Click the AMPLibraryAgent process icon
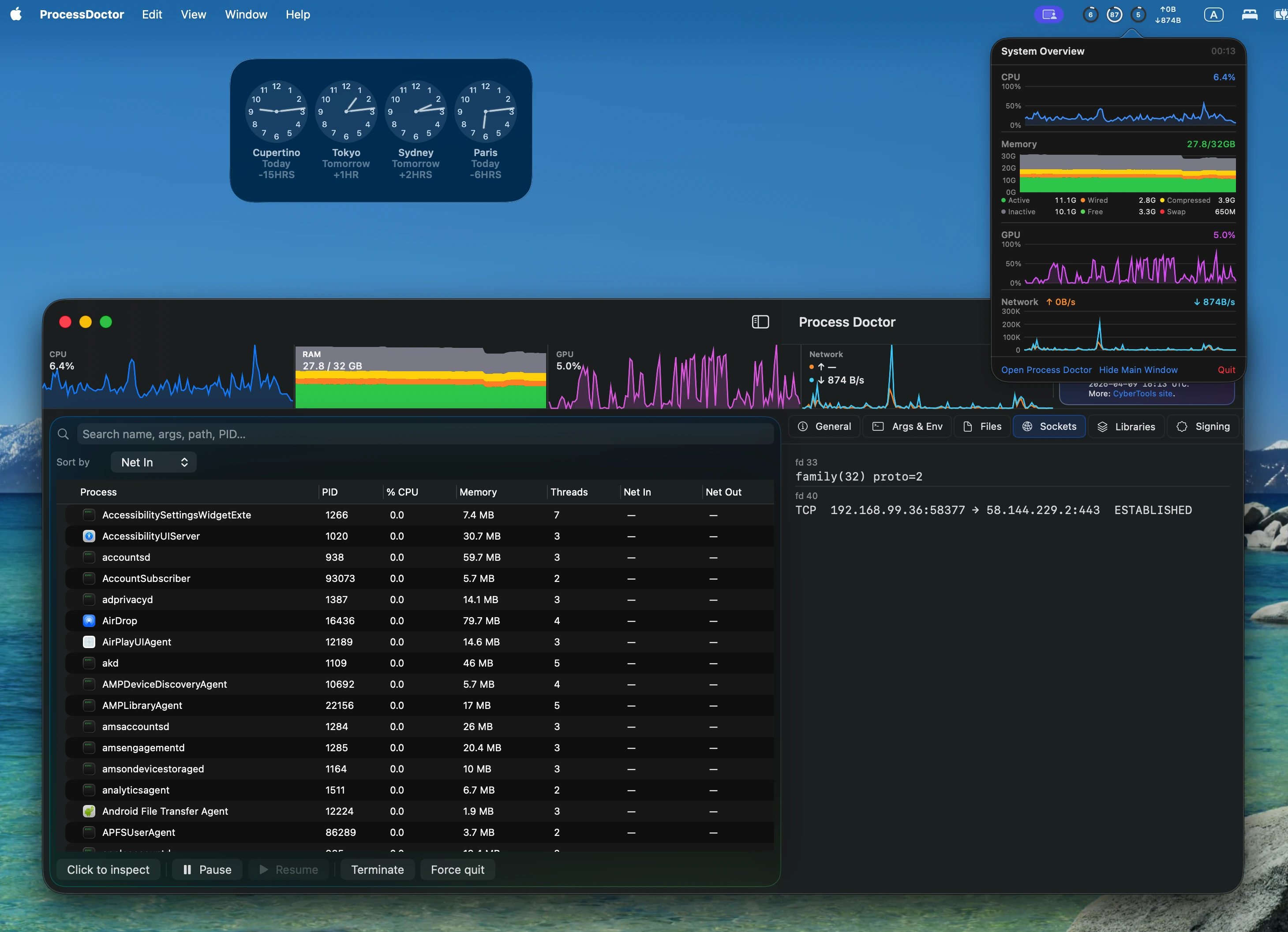 pyautogui.click(x=89, y=705)
